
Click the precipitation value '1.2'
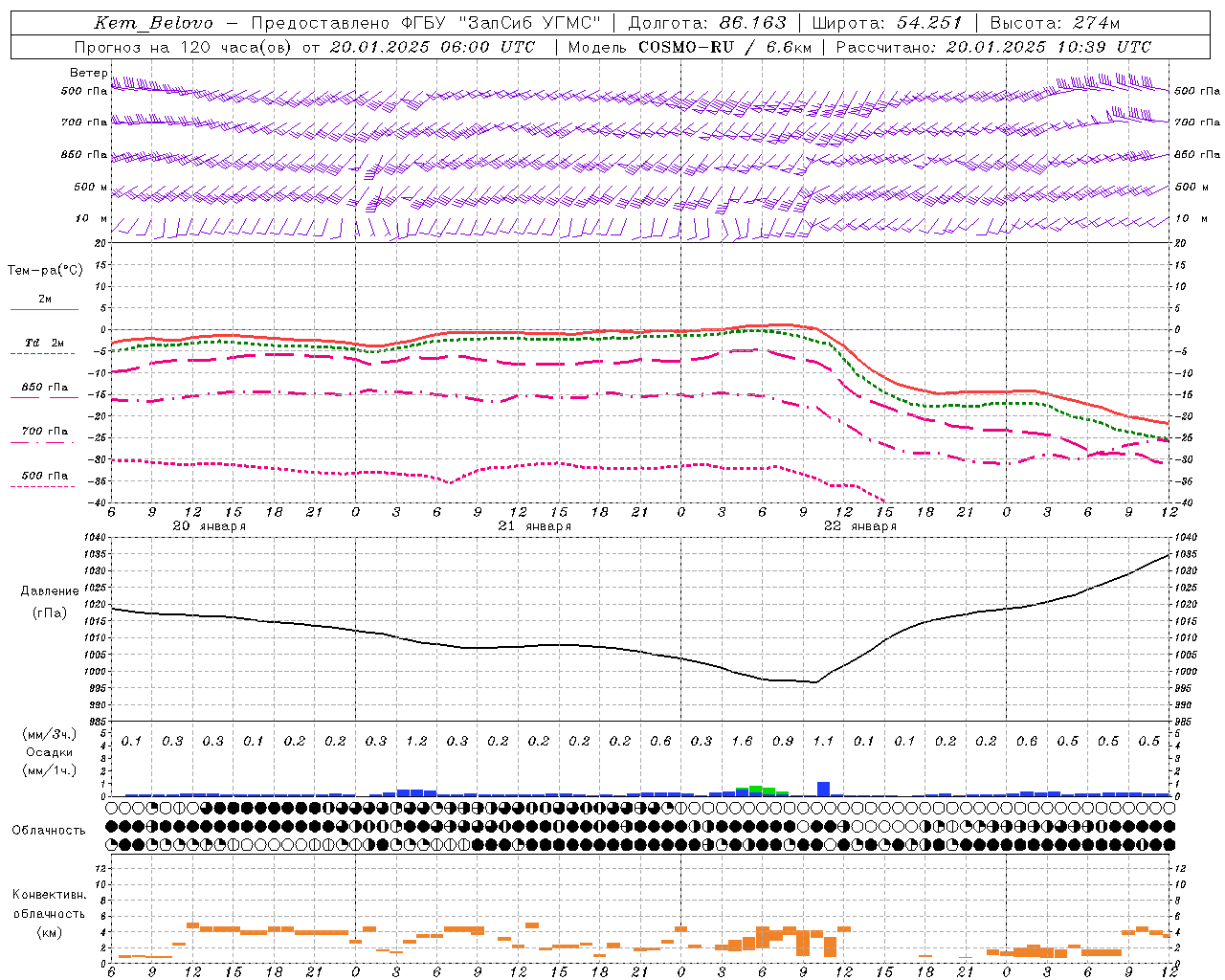416,741
